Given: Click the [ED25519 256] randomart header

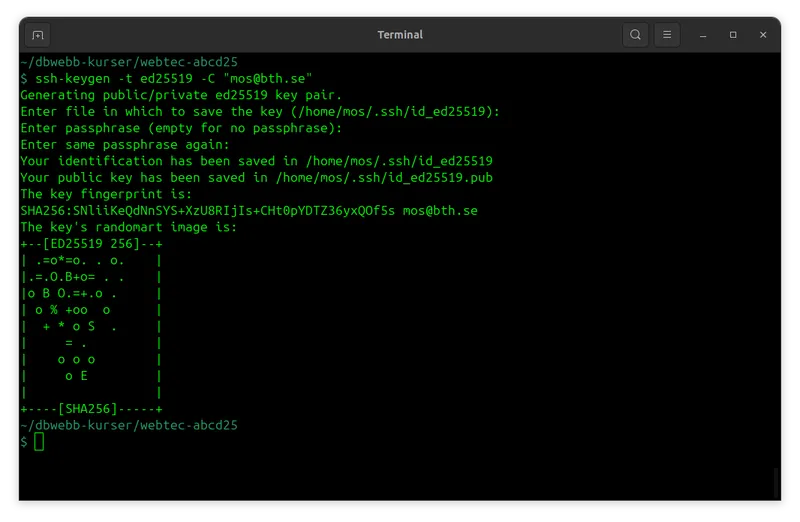Looking at the screenshot, I should pos(92,244).
